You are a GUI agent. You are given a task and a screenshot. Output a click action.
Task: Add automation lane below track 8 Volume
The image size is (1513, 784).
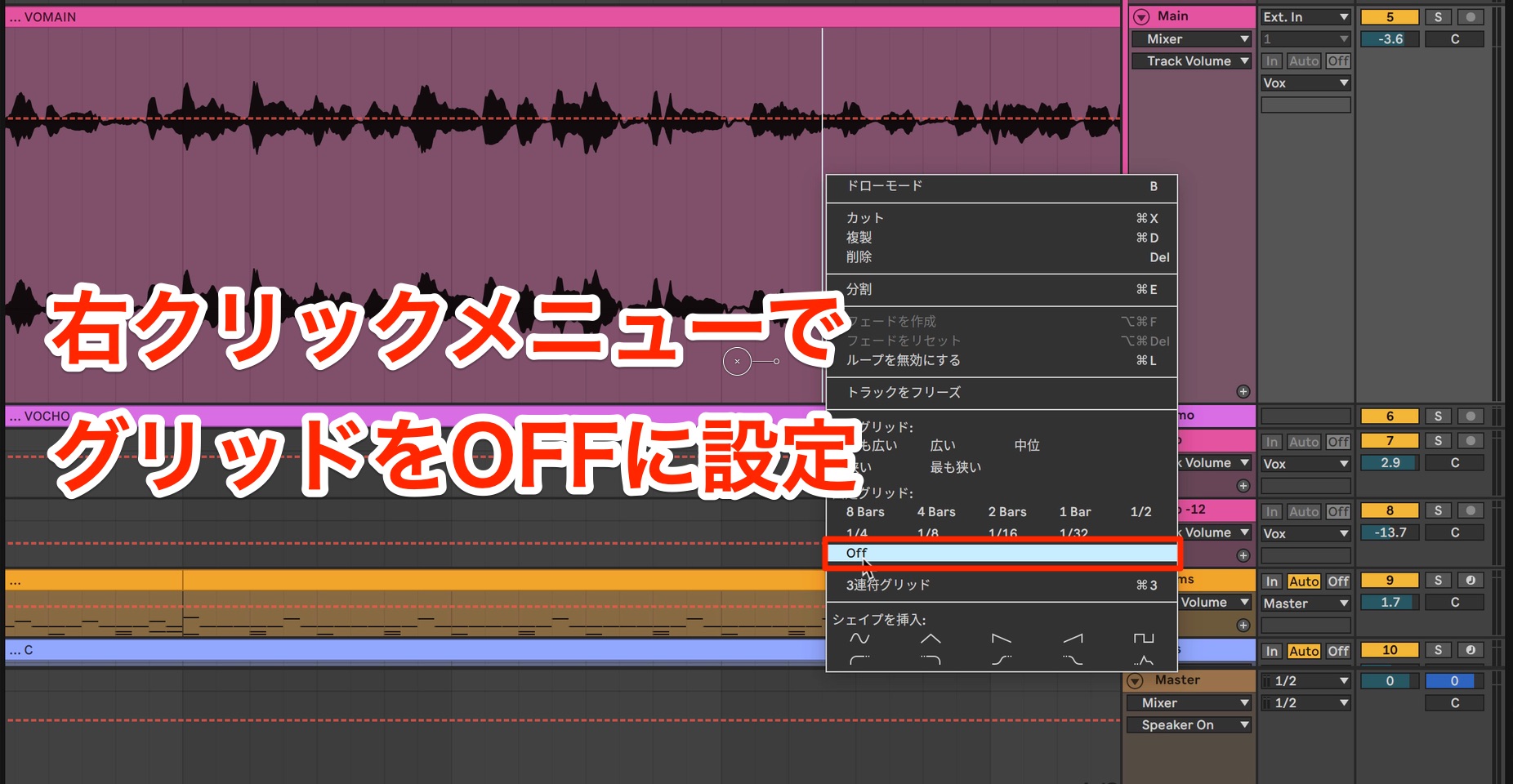pos(1243,555)
